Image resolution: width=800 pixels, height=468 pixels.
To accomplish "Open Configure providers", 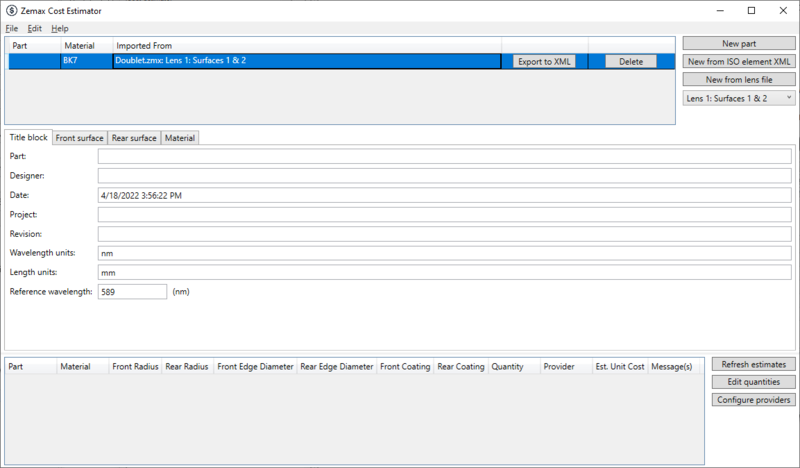I will click(754, 400).
